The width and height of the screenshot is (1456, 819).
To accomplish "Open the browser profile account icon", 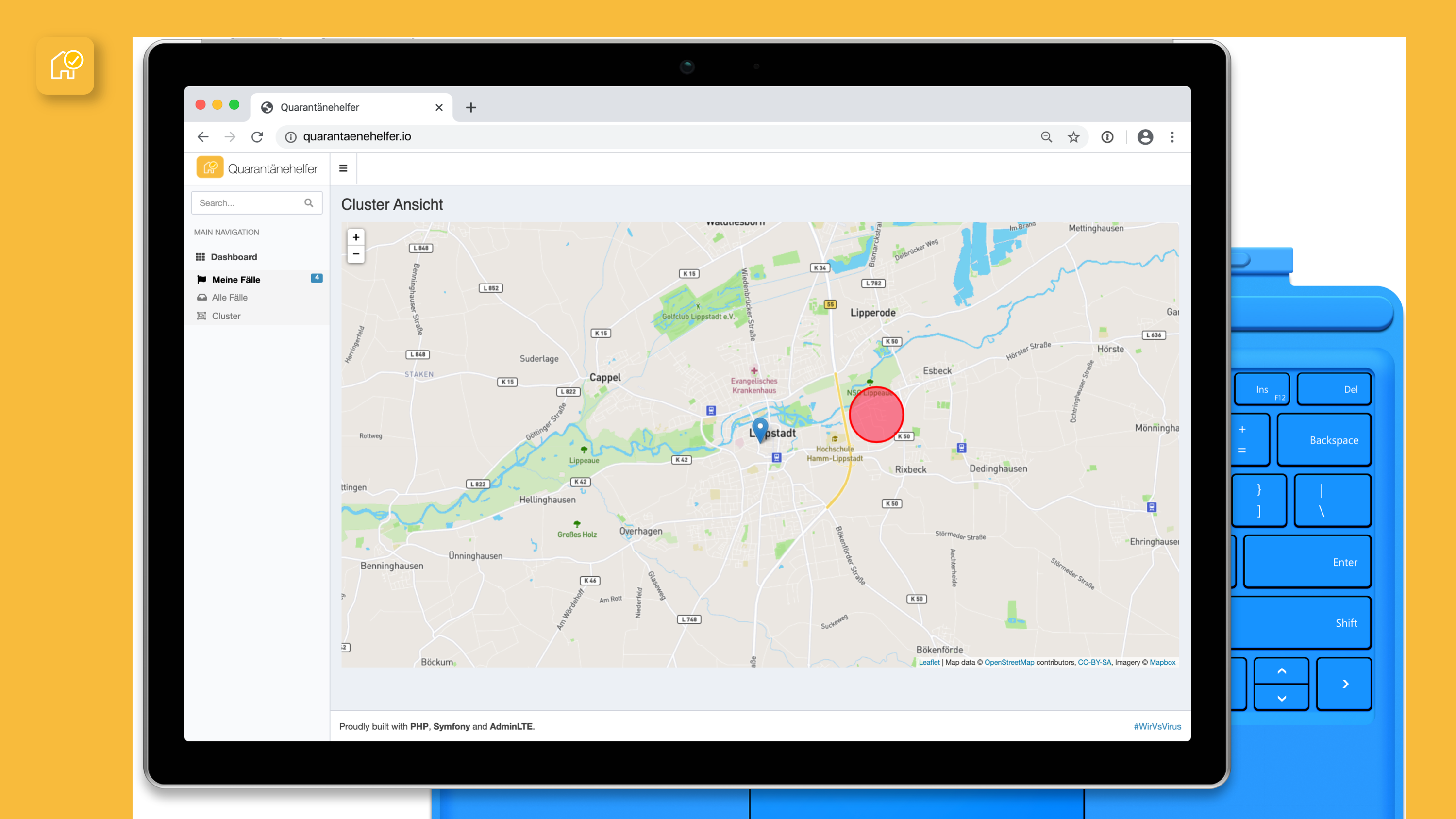I will point(1145,137).
